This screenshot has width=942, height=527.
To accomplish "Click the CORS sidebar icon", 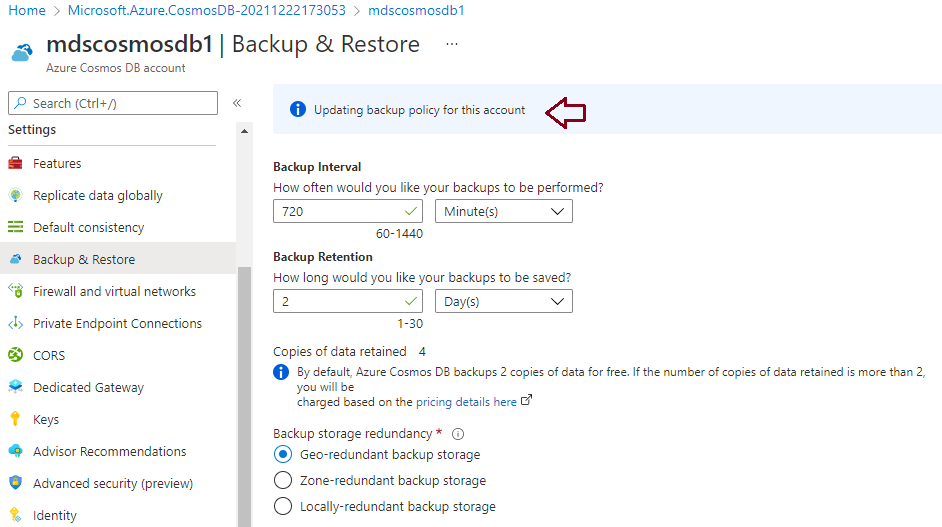I will pyautogui.click(x=16, y=355).
